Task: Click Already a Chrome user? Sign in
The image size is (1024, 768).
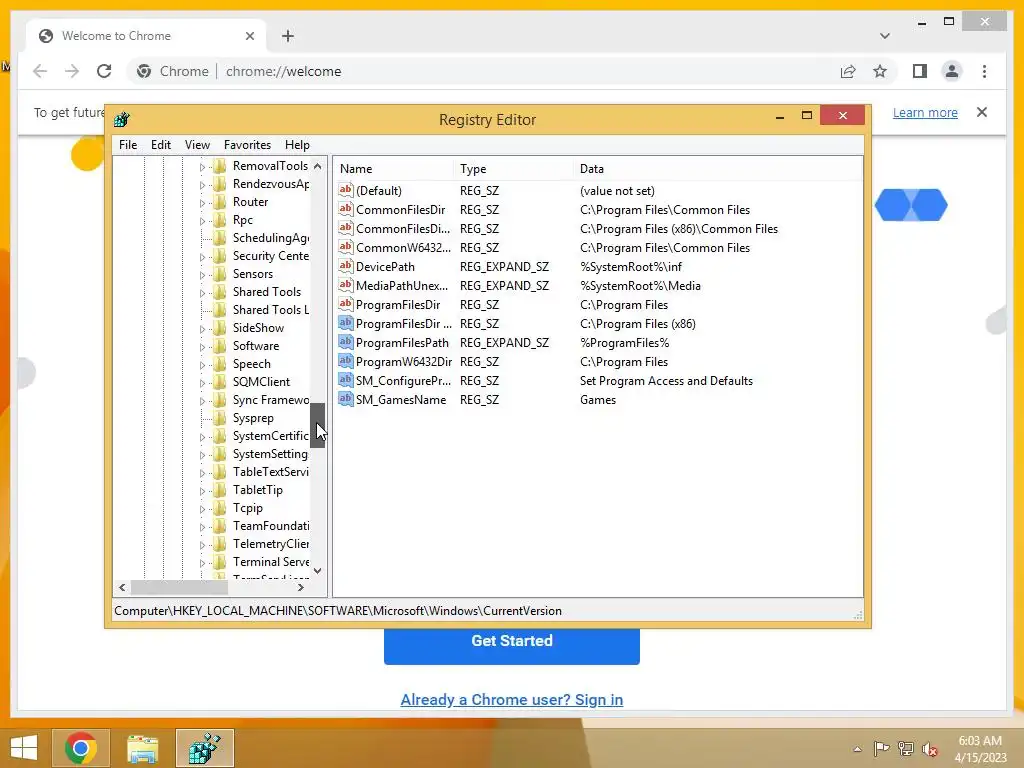Action: tap(511, 699)
